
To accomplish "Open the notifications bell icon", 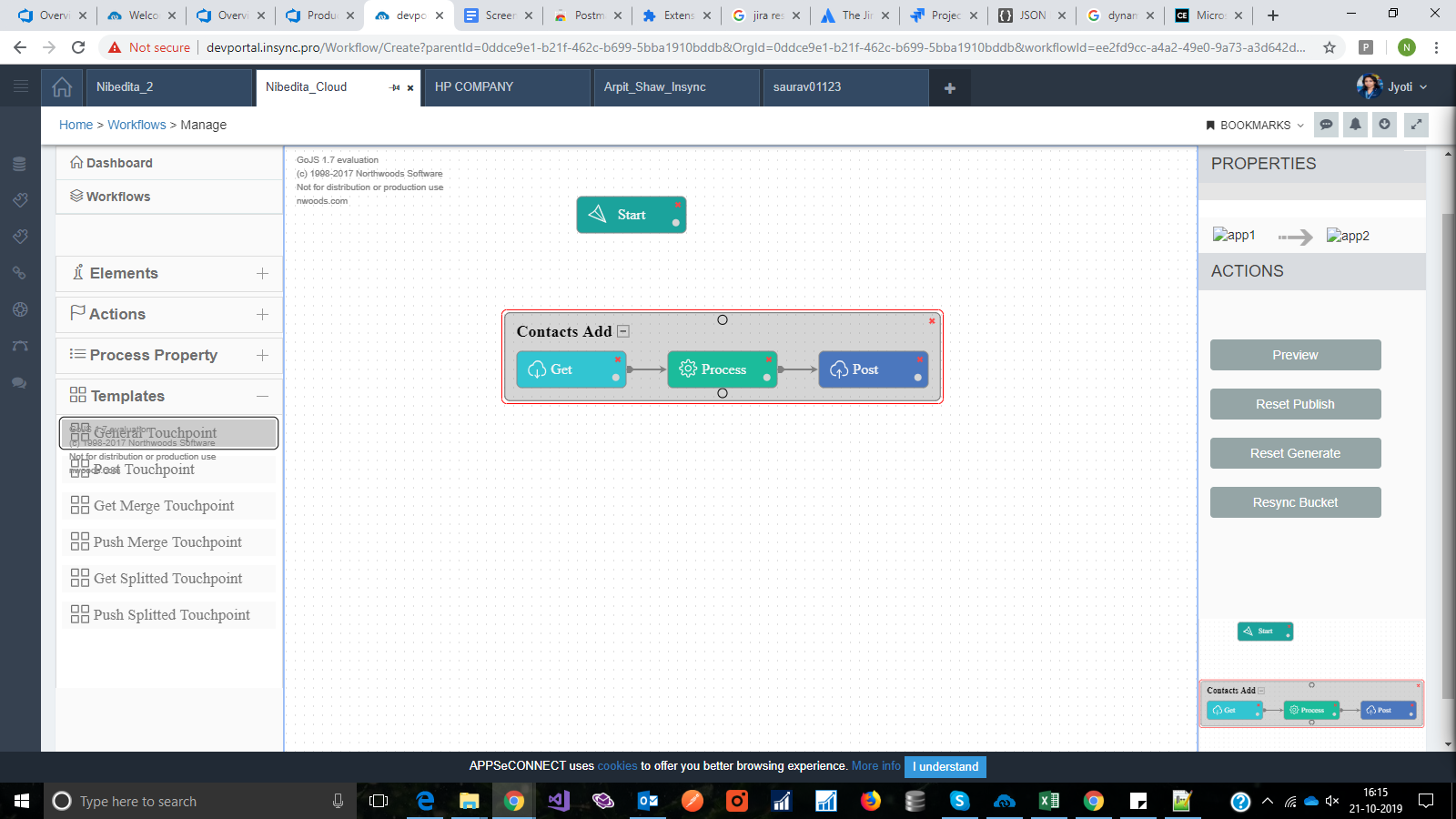I will click(1355, 125).
